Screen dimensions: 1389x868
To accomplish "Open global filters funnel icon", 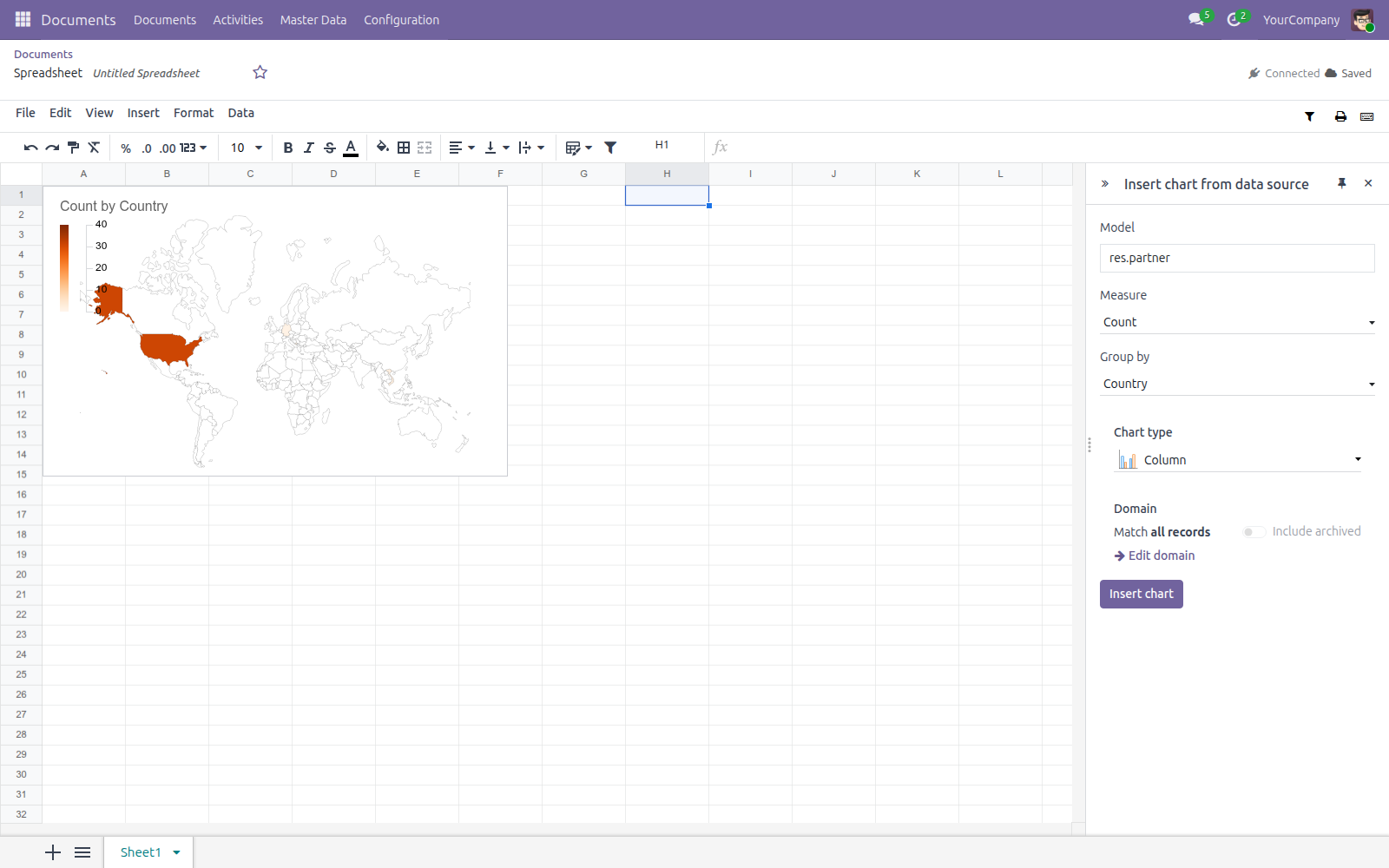I will 1309,116.
